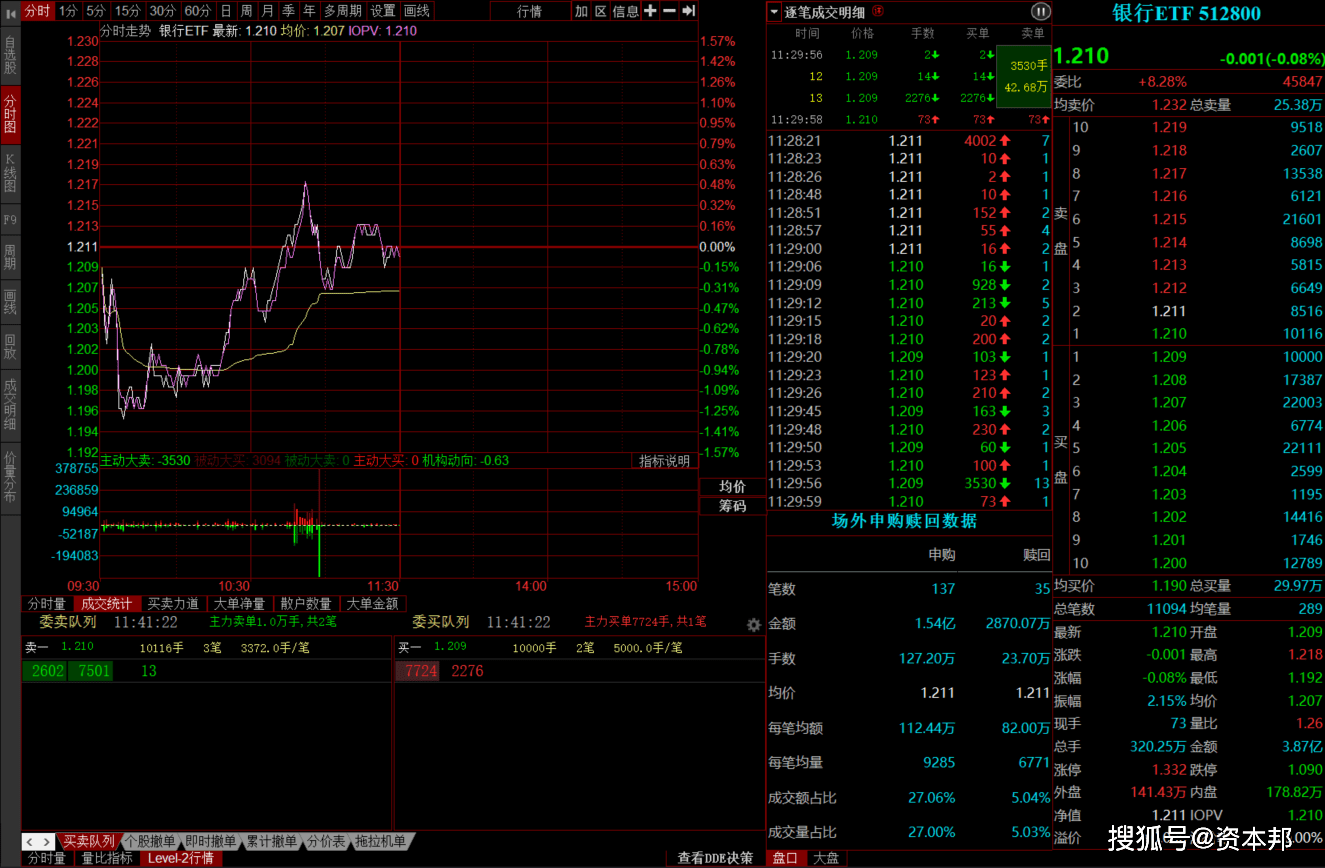Switch to the 周 weekly period
Screen dimensions: 1325x868
[x=246, y=10]
